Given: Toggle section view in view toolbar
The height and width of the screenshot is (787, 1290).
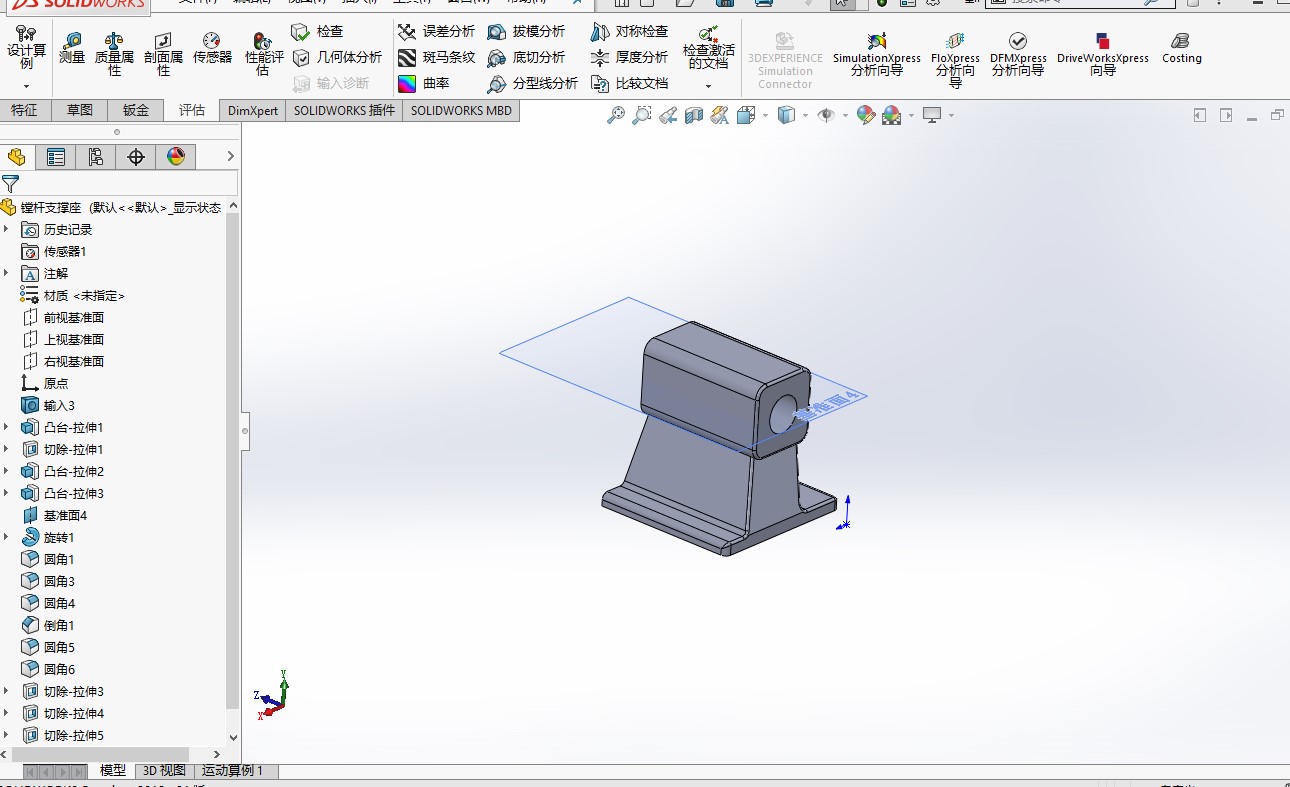Looking at the screenshot, I should pyautogui.click(x=694, y=116).
